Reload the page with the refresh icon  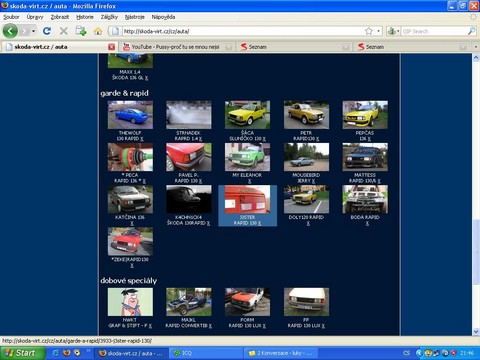click(47, 31)
